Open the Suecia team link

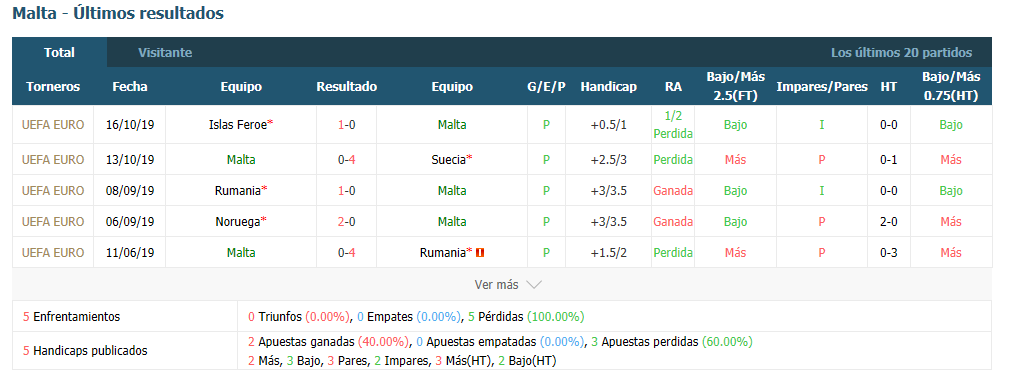(x=449, y=159)
